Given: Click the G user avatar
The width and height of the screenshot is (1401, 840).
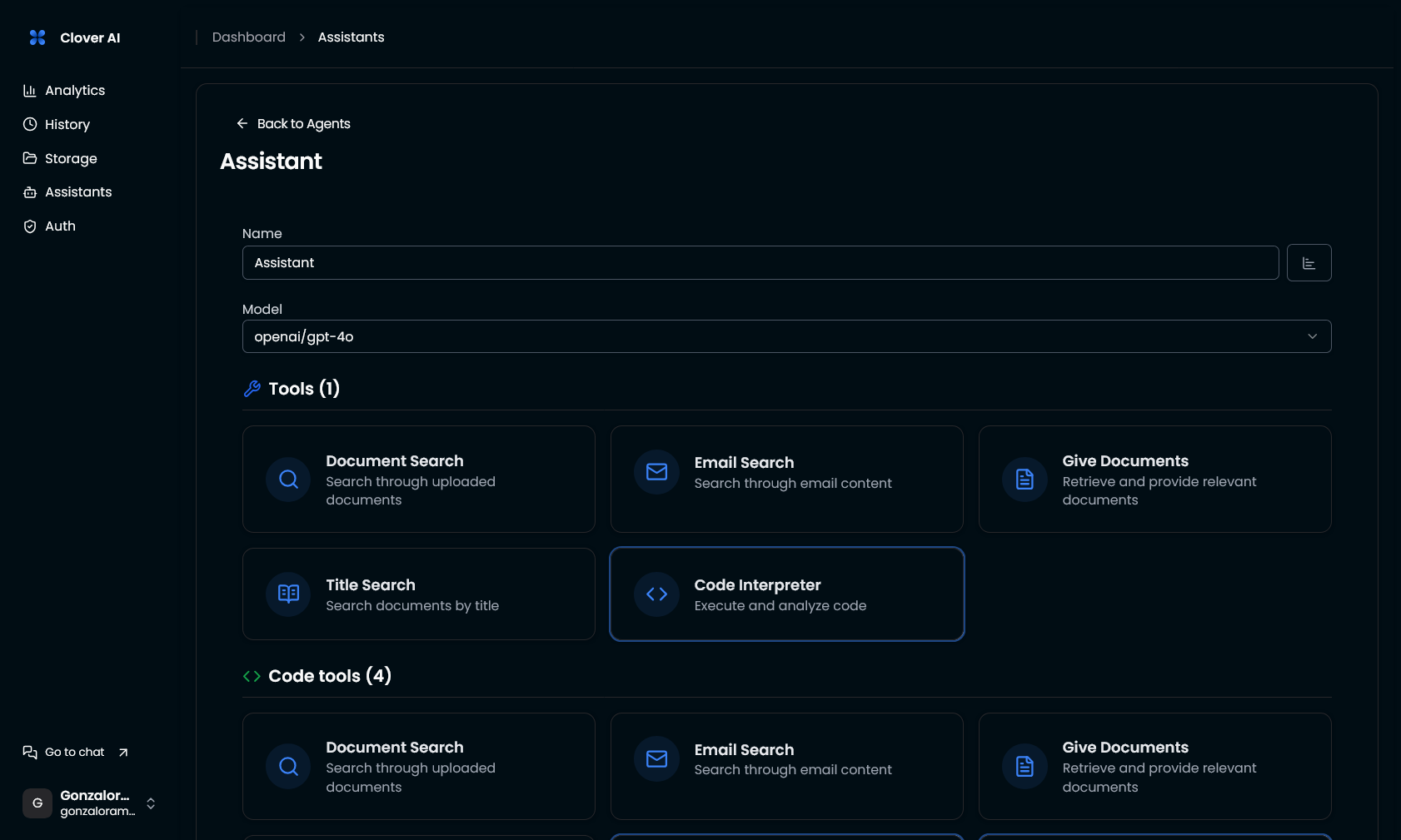Looking at the screenshot, I should (x=37, y=803).
